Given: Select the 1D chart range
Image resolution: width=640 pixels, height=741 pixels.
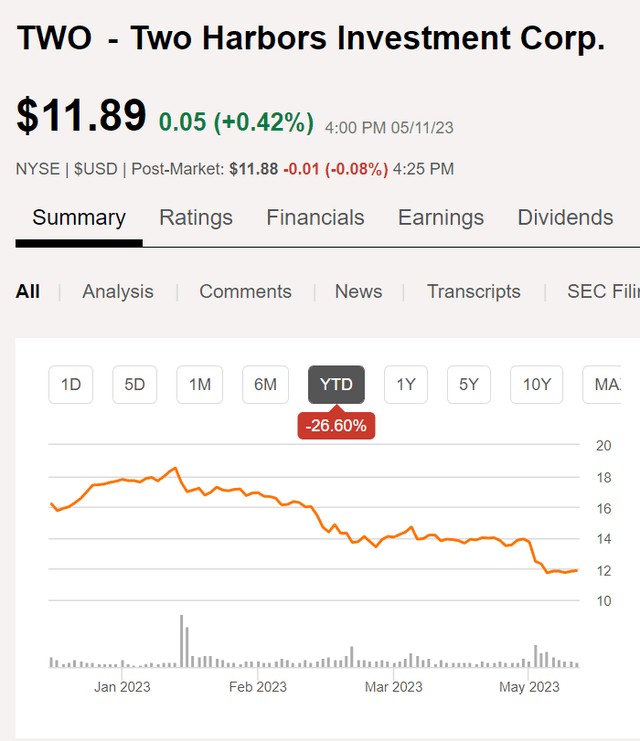Looking at the screenshot, I should click(71, 384).
